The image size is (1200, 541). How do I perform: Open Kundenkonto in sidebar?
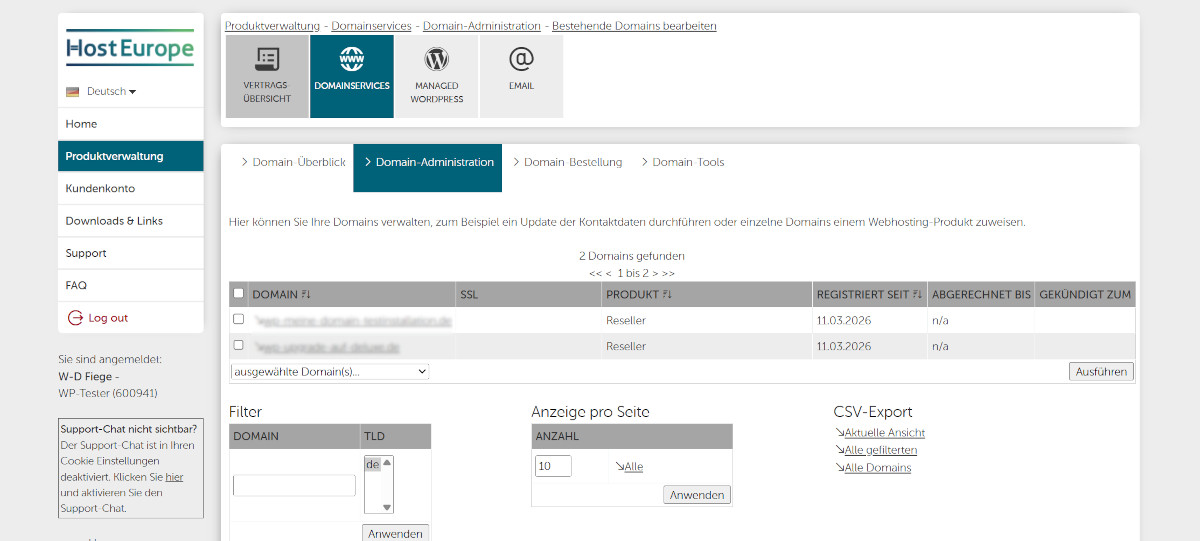pos(131,189)
